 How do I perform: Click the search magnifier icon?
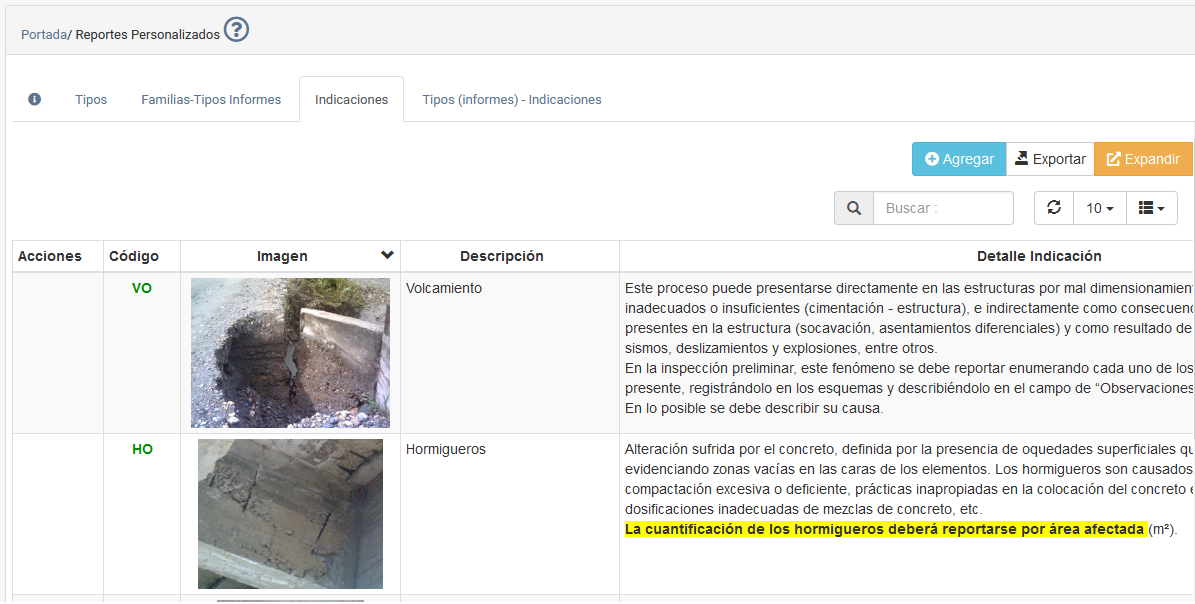[854, 208]
